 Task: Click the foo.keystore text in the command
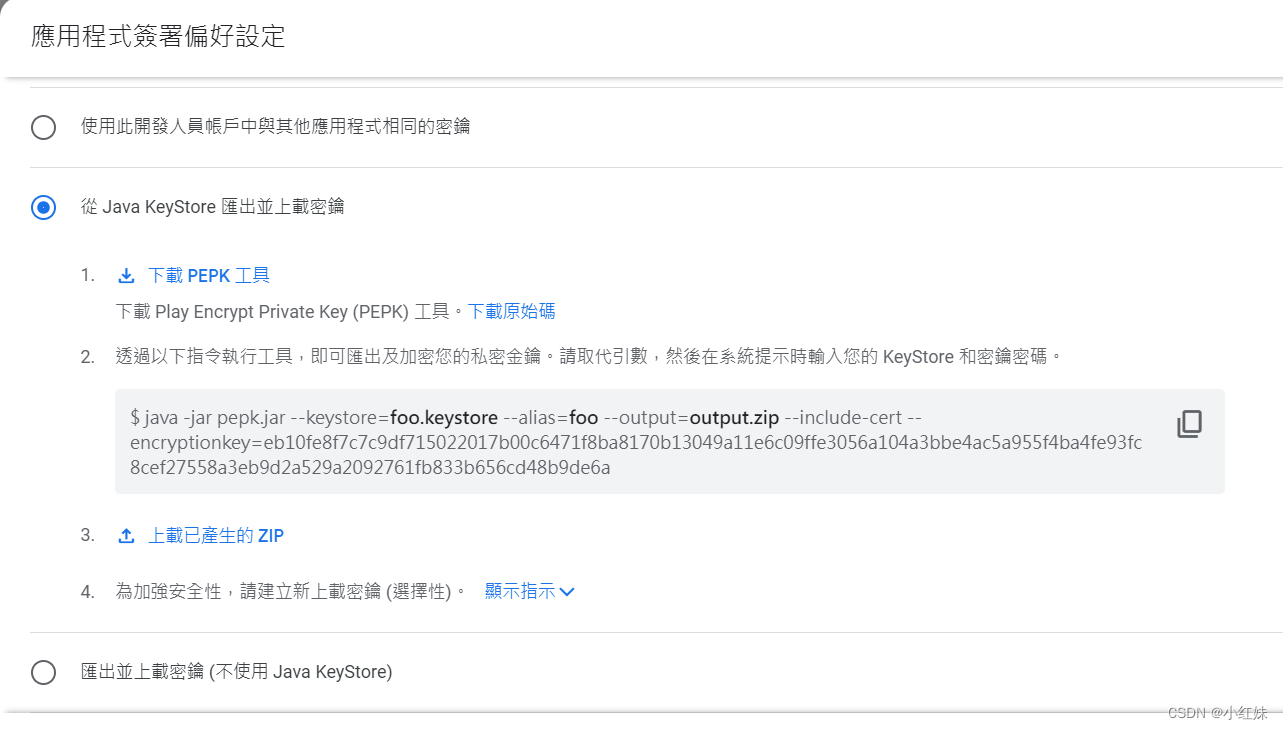pos(446,417)
